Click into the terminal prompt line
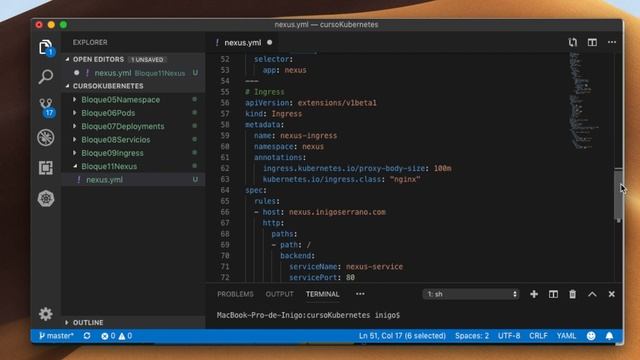The width and height of the screenshot is (640, 360). click(x=308, y=315)
